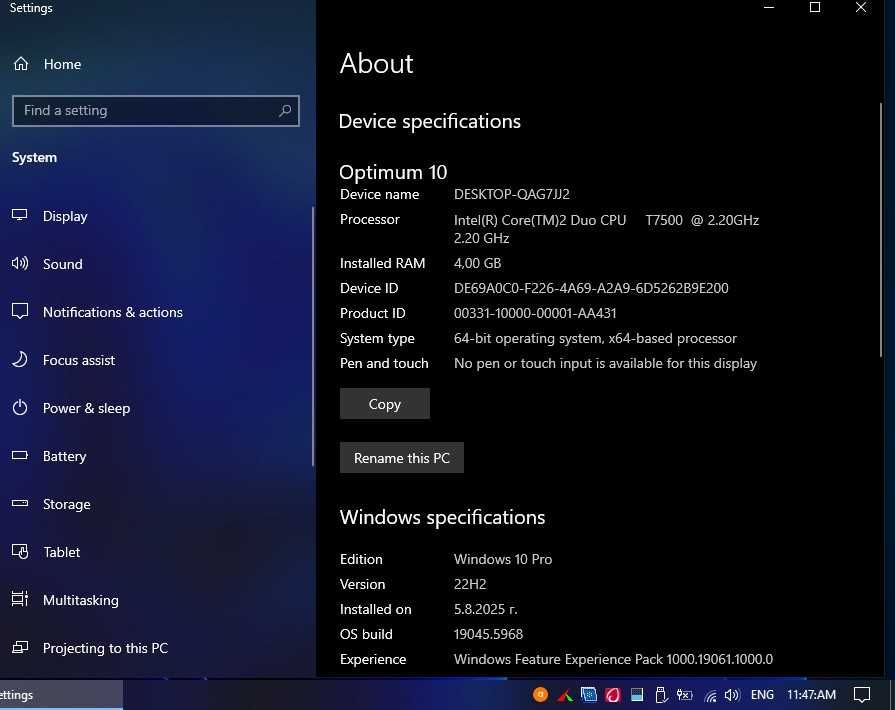This screenshot has width=895, height=710.
Task: Click the battery power tray icon
Action: point(684,695)
